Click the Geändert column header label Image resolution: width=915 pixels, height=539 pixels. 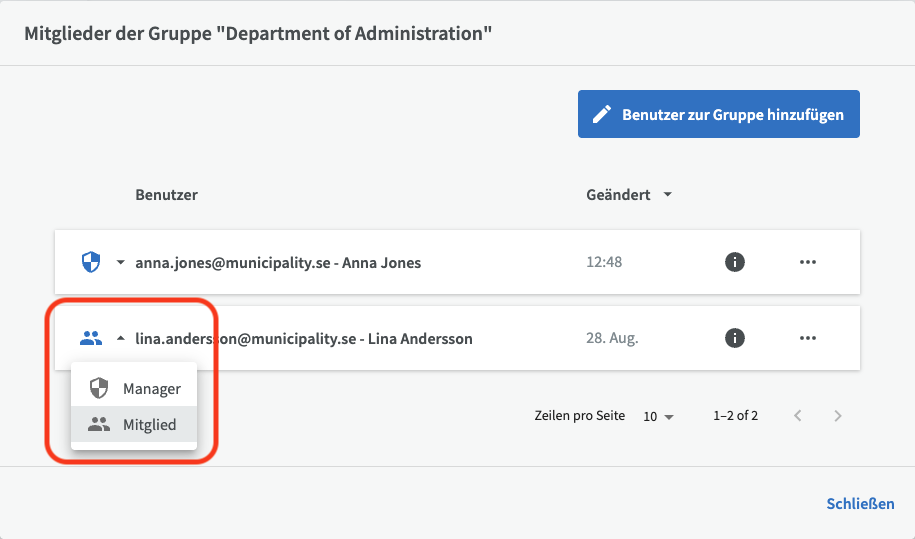618,195
